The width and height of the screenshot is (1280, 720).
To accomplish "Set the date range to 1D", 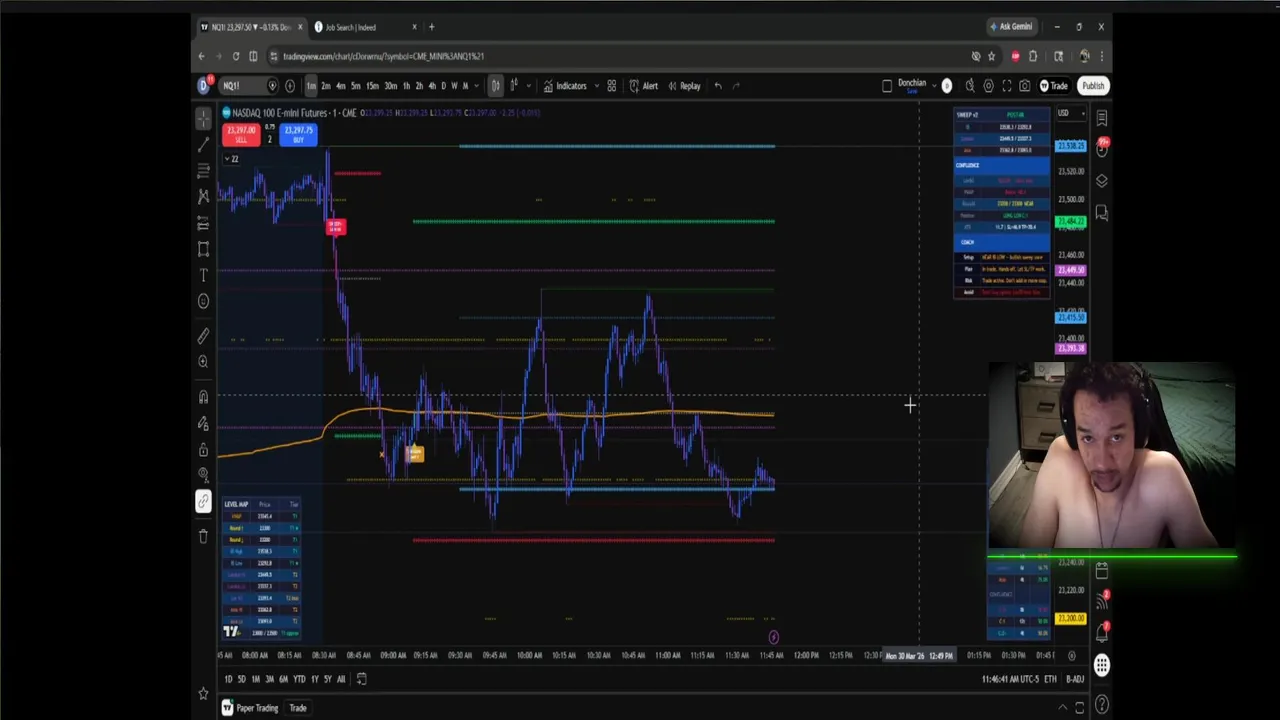I will click(228, 679).
